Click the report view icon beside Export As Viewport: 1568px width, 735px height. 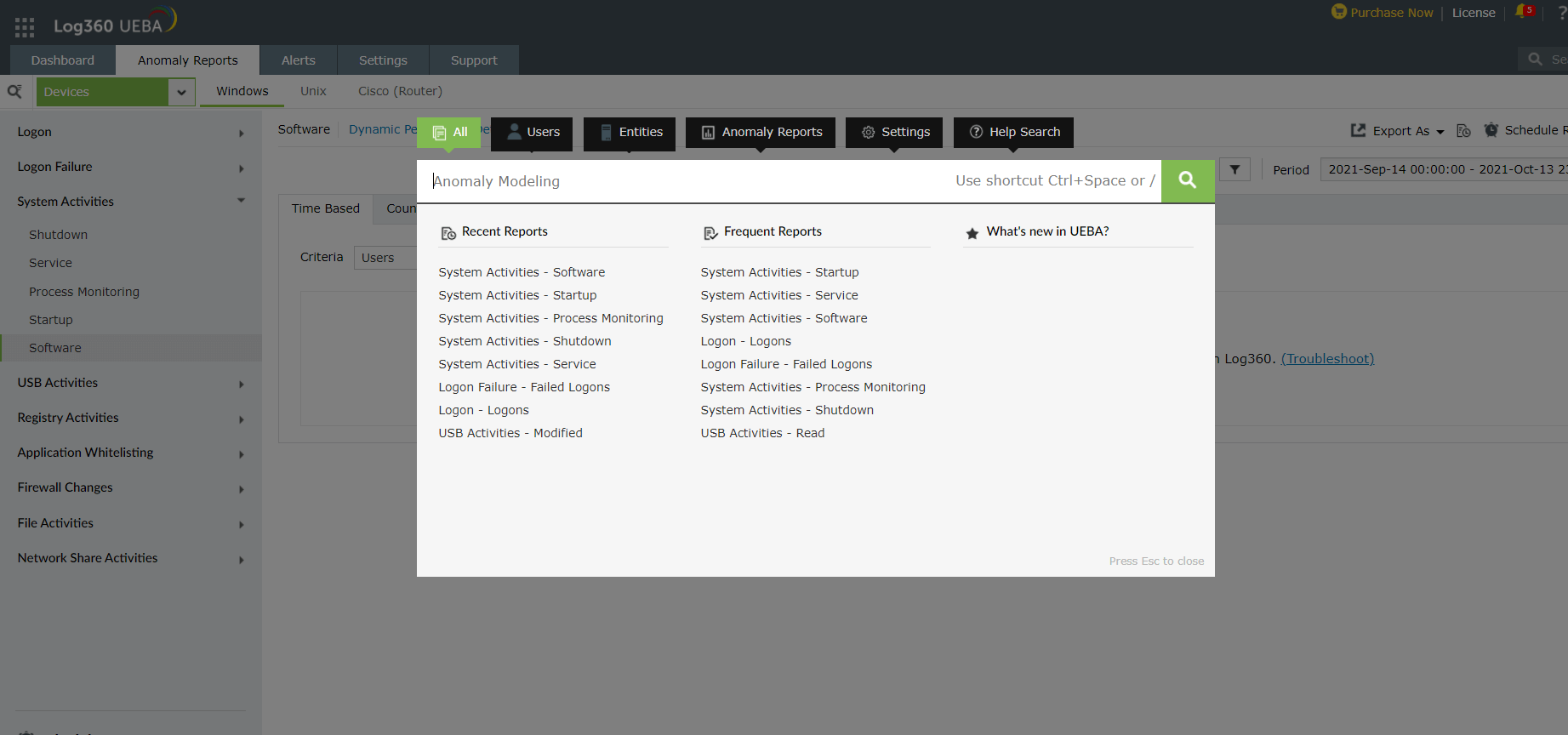(x=1463, y=130)
